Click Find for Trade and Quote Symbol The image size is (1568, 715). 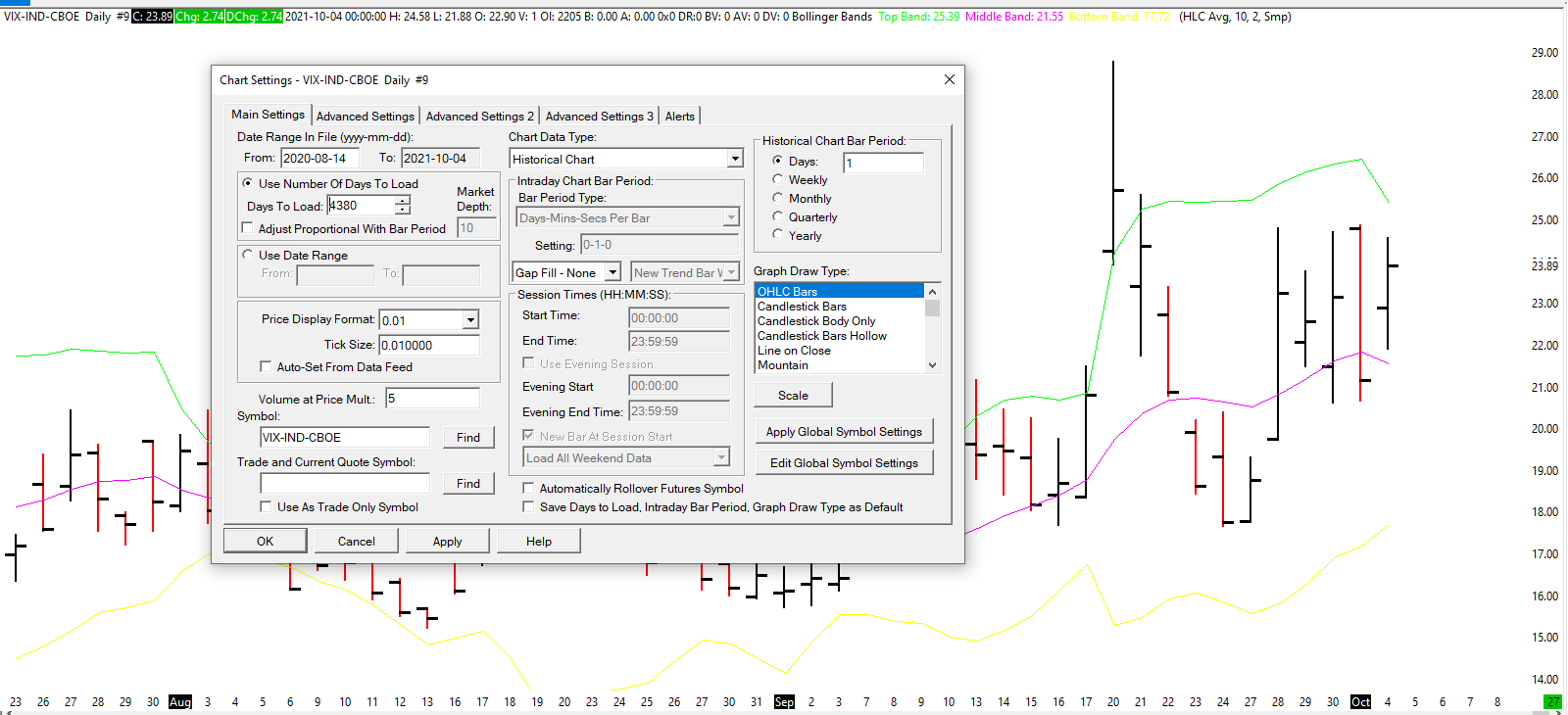point(468,483)
